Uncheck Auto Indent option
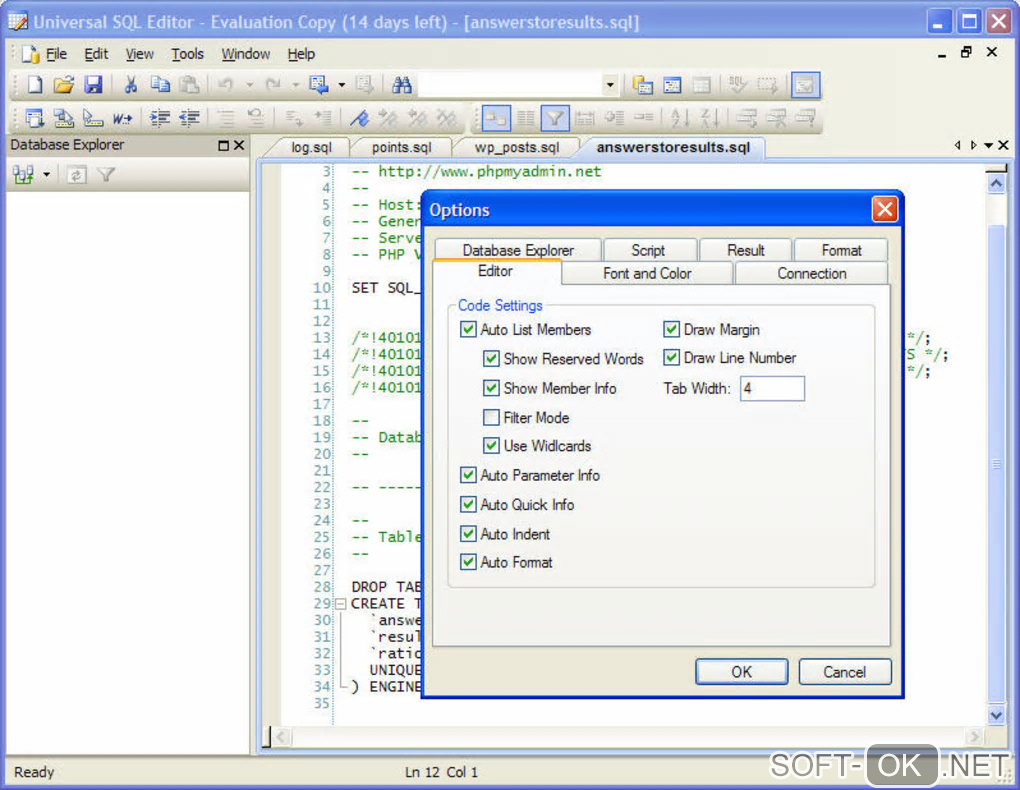Screen dimensions: 1020x790 point(468,534)
